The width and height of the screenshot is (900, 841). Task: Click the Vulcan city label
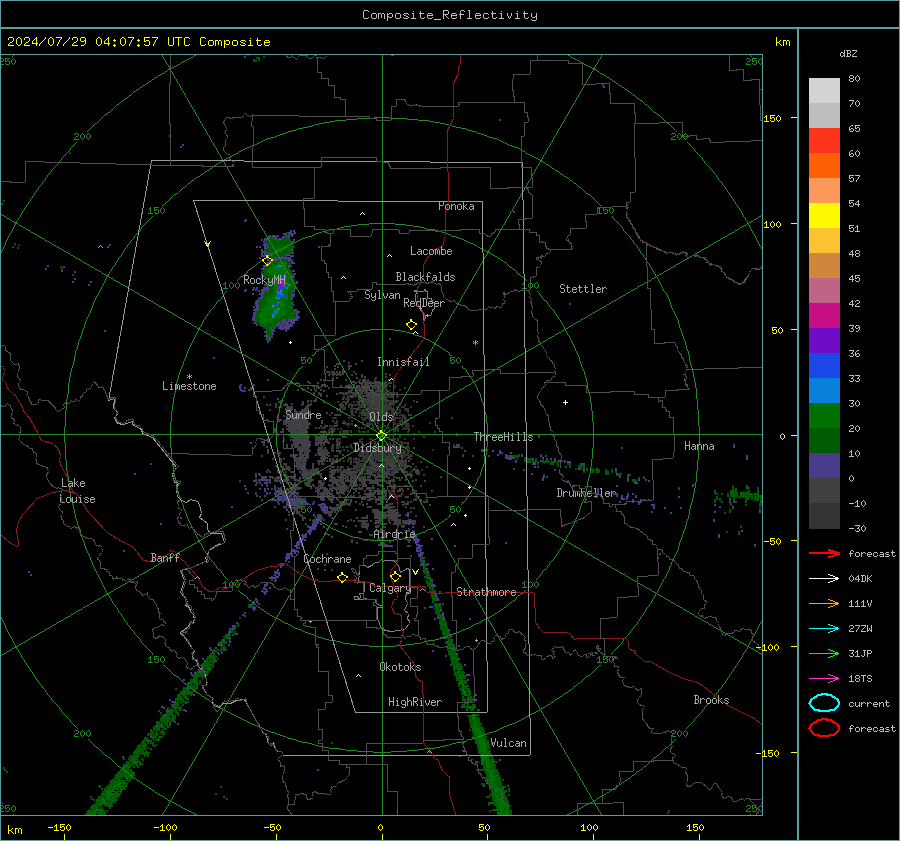click(509, 743)
